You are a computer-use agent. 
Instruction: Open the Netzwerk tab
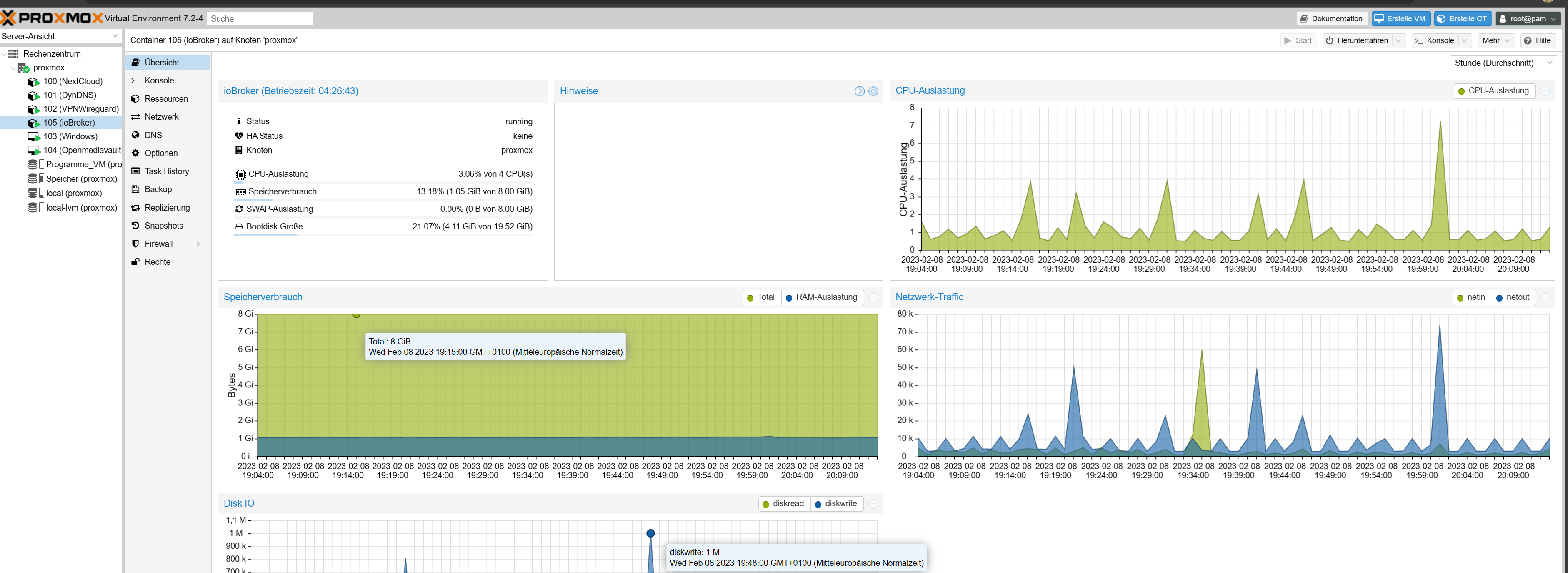168,116
